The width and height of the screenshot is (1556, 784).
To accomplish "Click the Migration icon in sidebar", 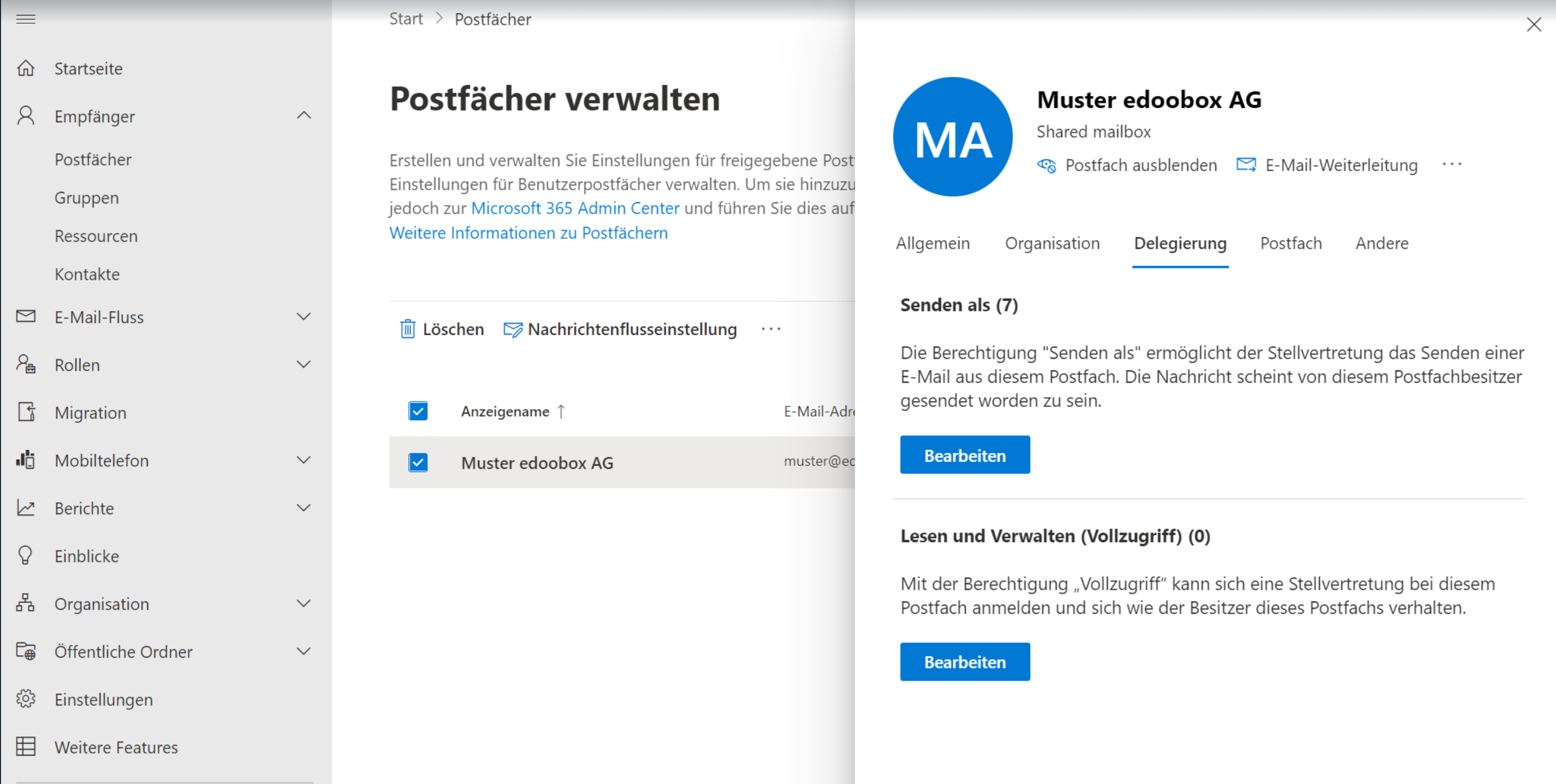I will coord(25,412).
